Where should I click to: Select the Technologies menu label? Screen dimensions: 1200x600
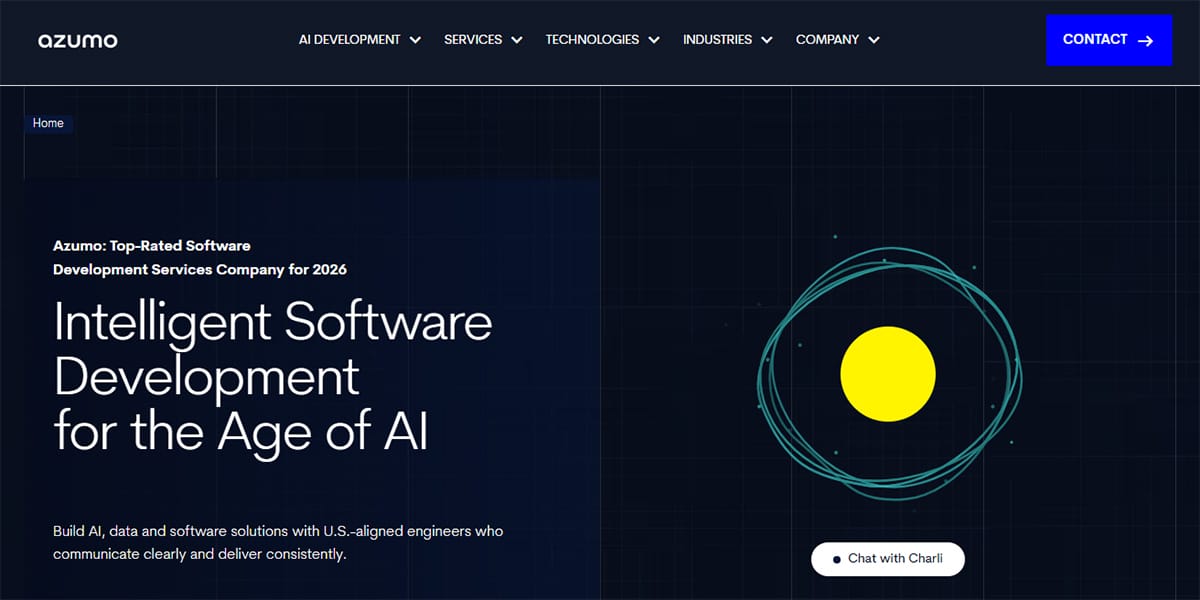(592, 40)
